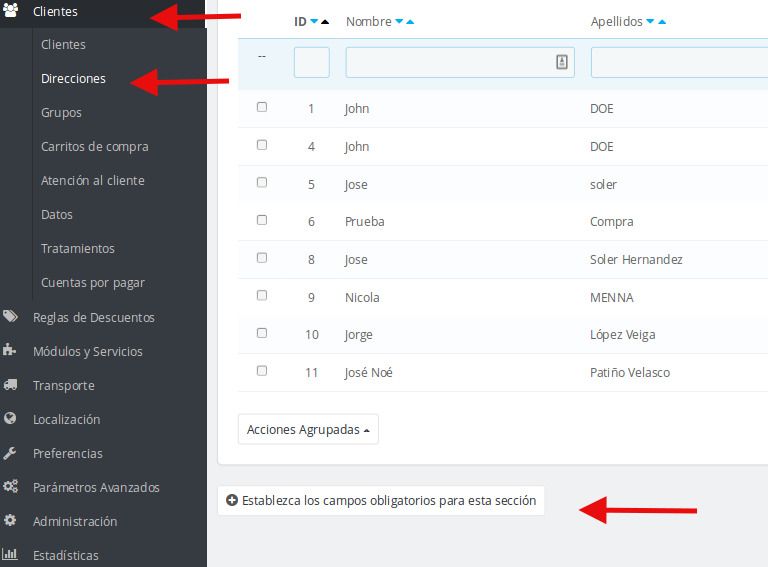The height and width of the screenshot is (567, 768).
Task: Open the Tratamientos submenu item
Action: [x=78, y=248]
